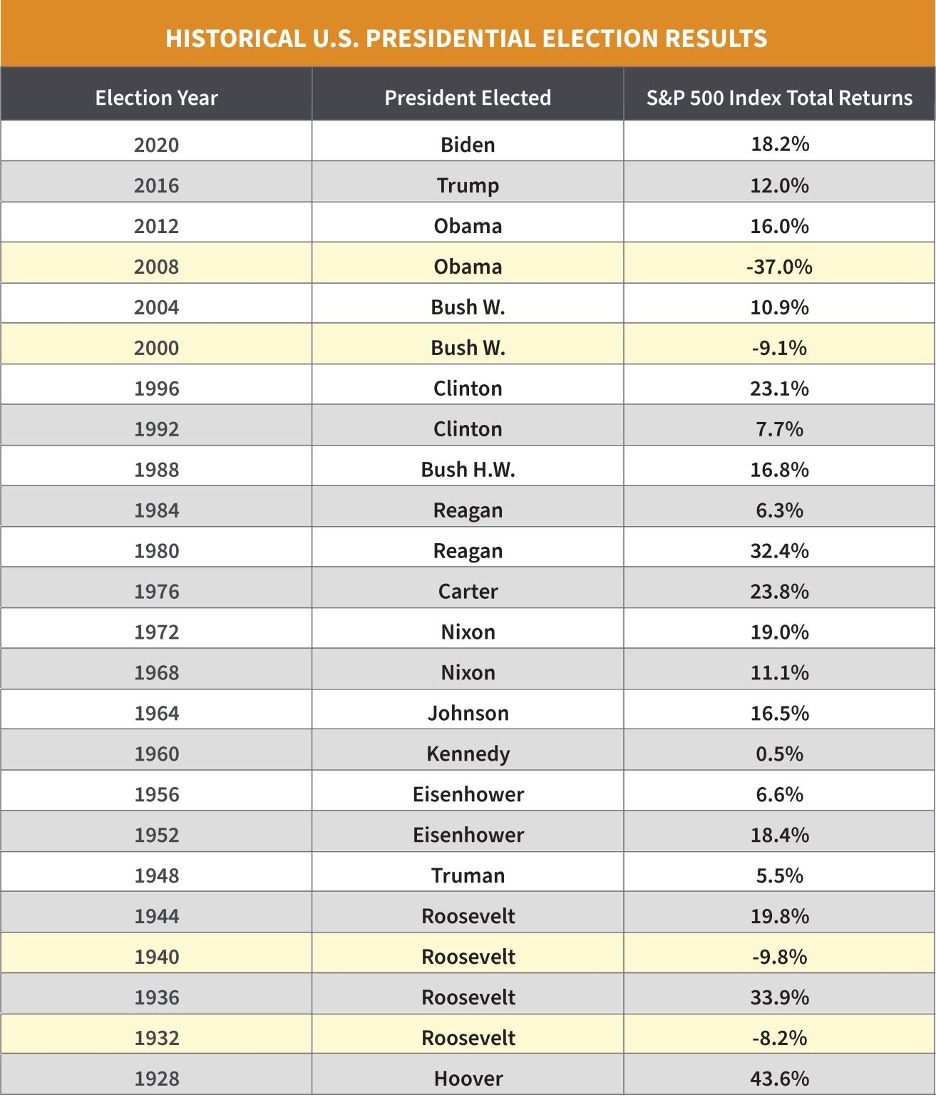This screenshot has height=1096, width=936.
Task: Click the Election Year column header
Action: point(156,98)
